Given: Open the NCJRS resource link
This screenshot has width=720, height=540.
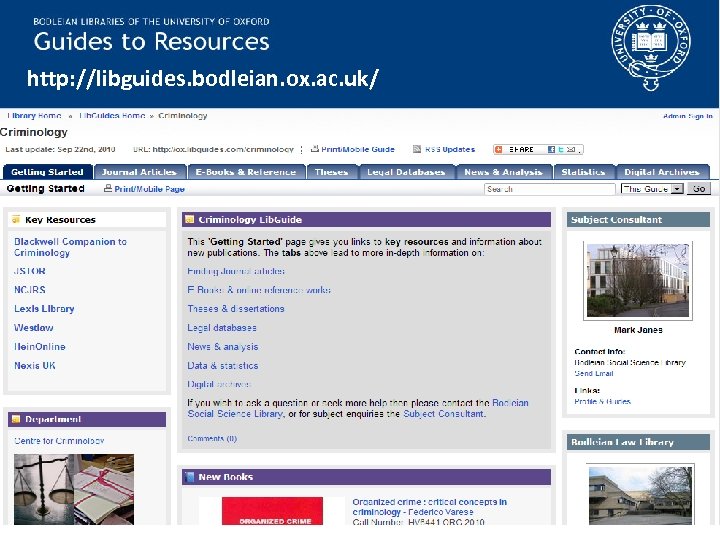Looking at the screenshot, I should [x=30, y=290].
